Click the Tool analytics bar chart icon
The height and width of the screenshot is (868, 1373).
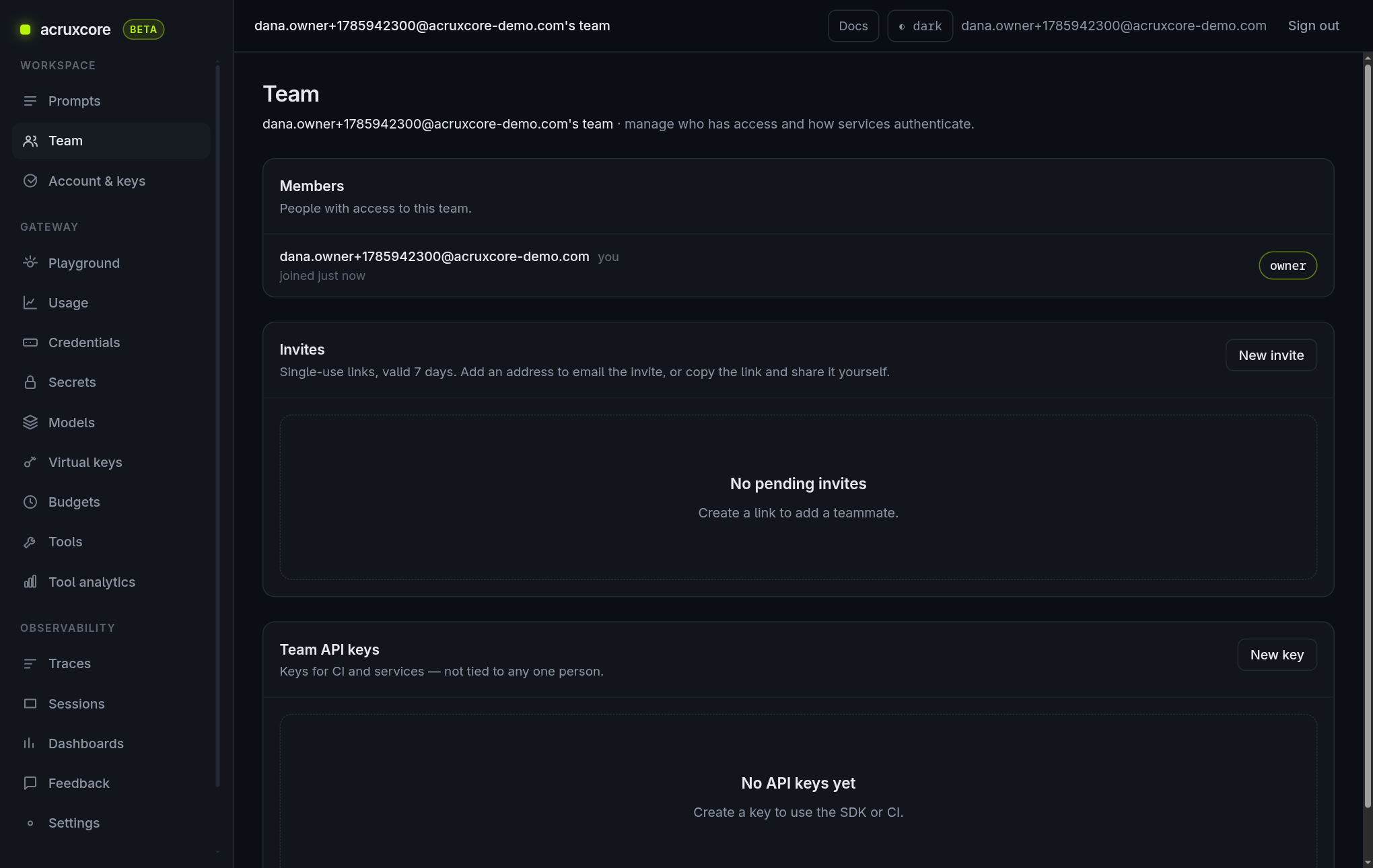[x=30, y=582]
